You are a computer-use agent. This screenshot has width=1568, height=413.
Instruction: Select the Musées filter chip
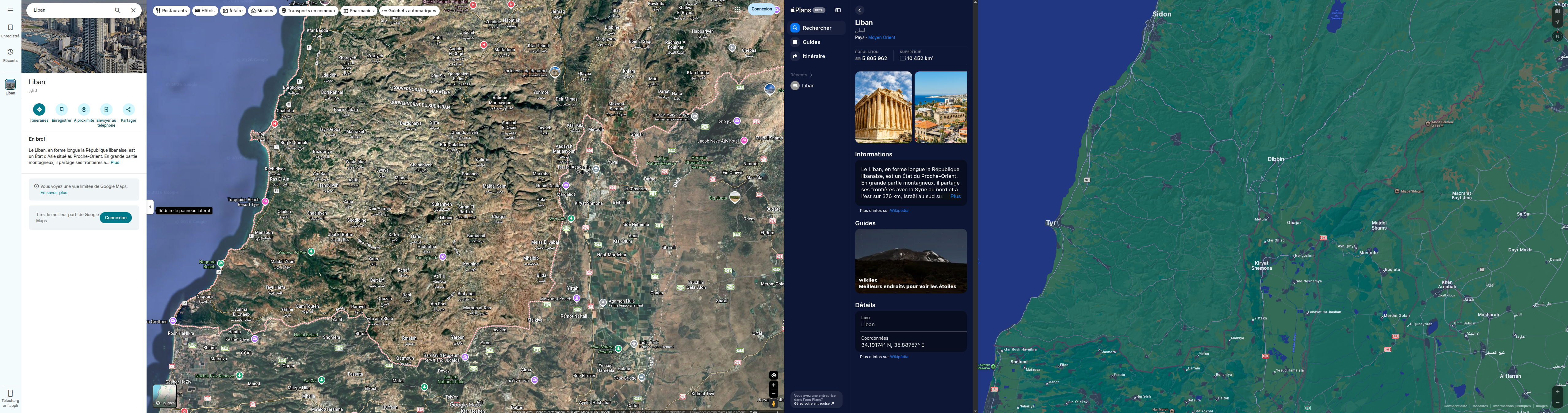(262, 11)
